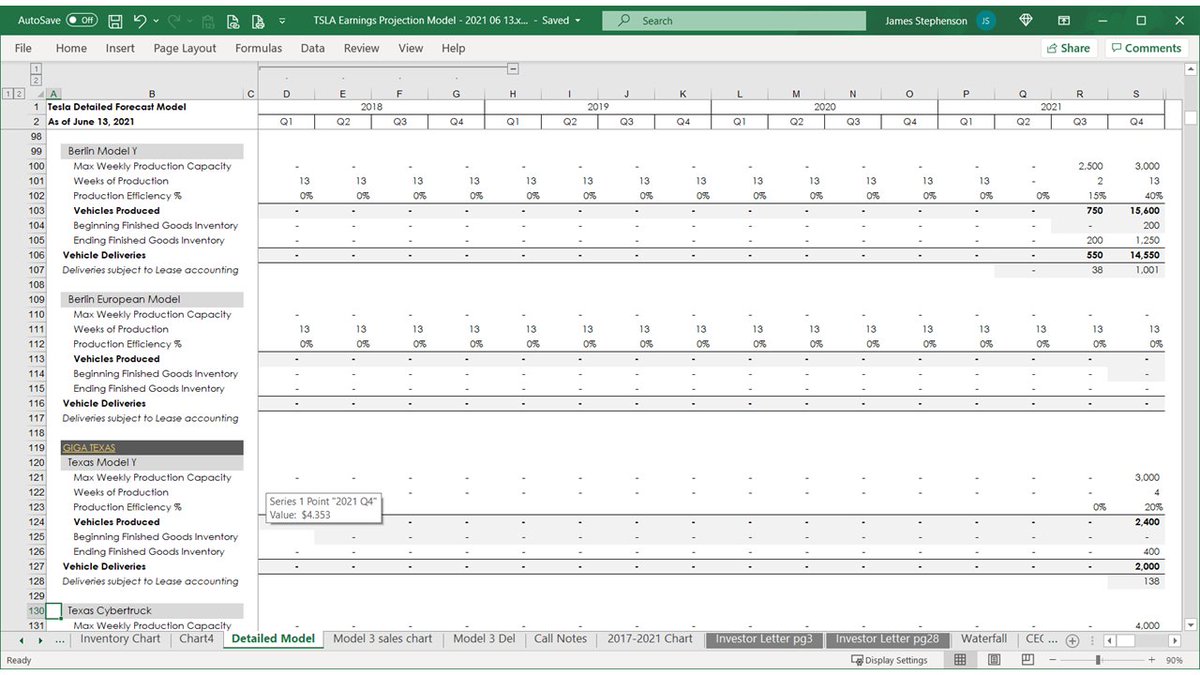The image size is (1200, 675).
Task: Collapse the column group with minus button
Action: point(513,69)
